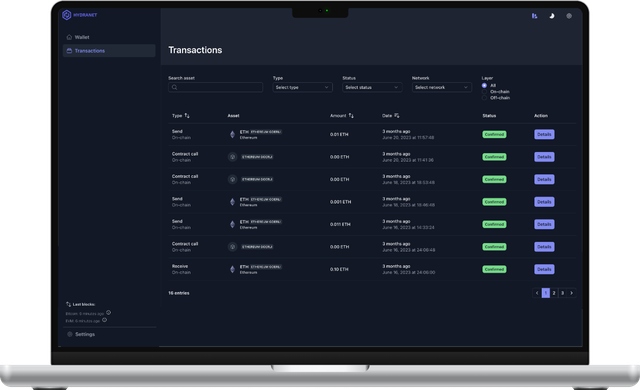The width and height of the screenshot is (640, 390).
Task: Click the Bitcoin last block info icon
Action: pyautogui.click(x=109, y=312)
